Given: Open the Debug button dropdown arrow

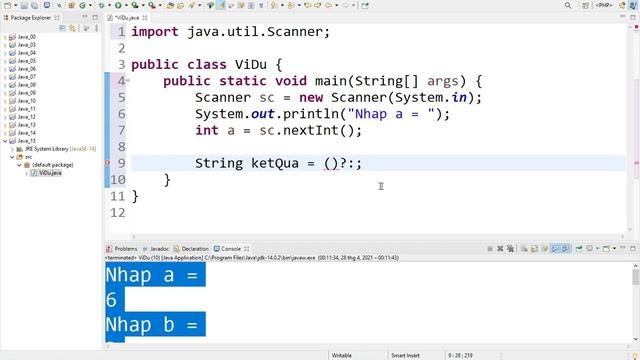Looking at the screenshot, I should pos(109,5).
